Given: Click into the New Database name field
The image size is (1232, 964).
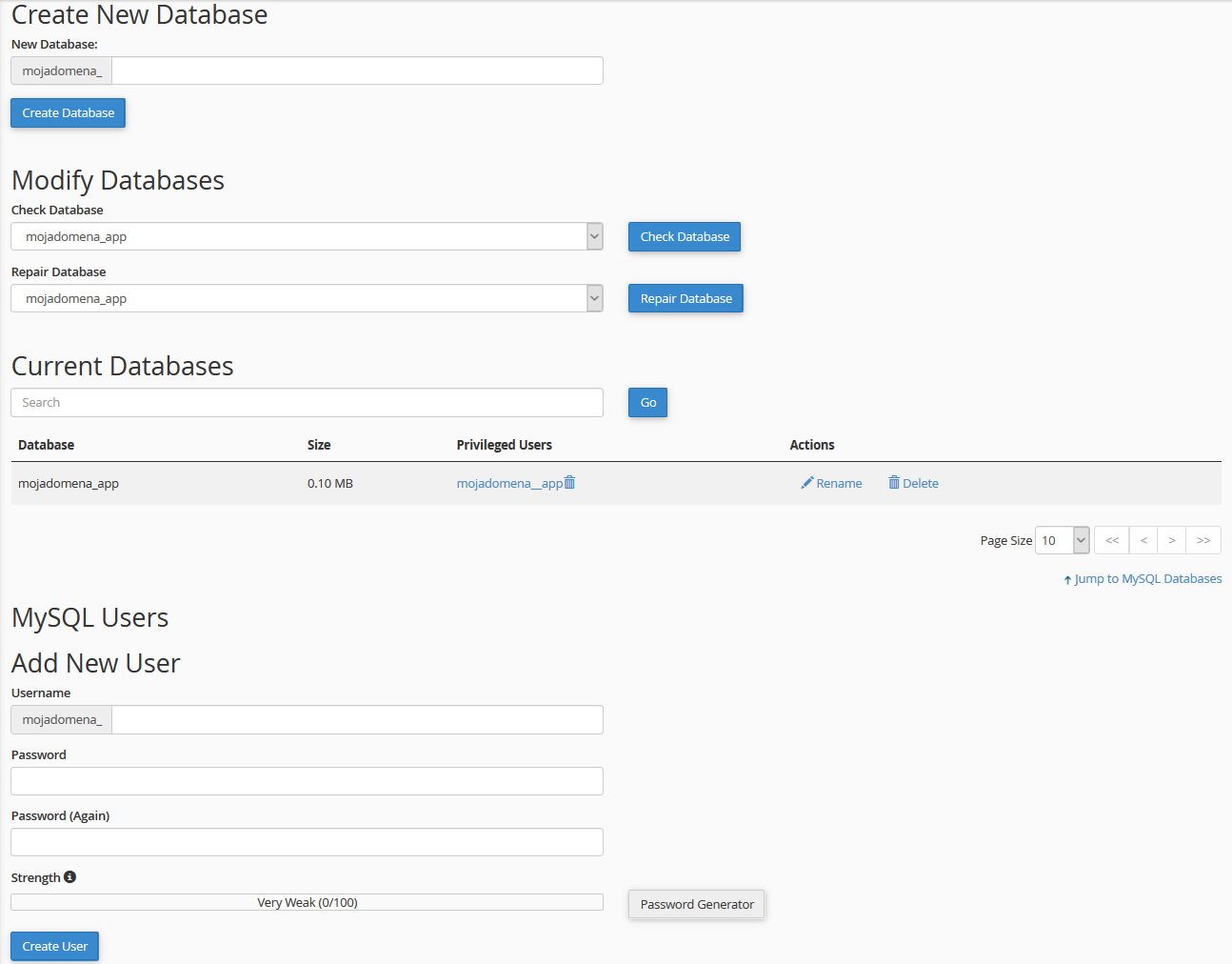Looking at the screenshot, I should [x=357, y=70].
